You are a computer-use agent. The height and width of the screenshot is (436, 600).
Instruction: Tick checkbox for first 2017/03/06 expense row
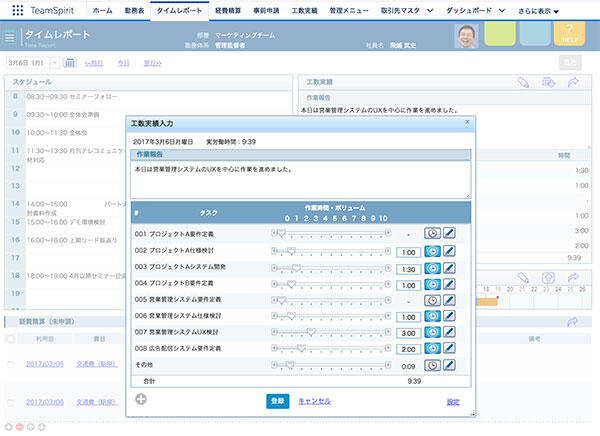click(11, 365)
